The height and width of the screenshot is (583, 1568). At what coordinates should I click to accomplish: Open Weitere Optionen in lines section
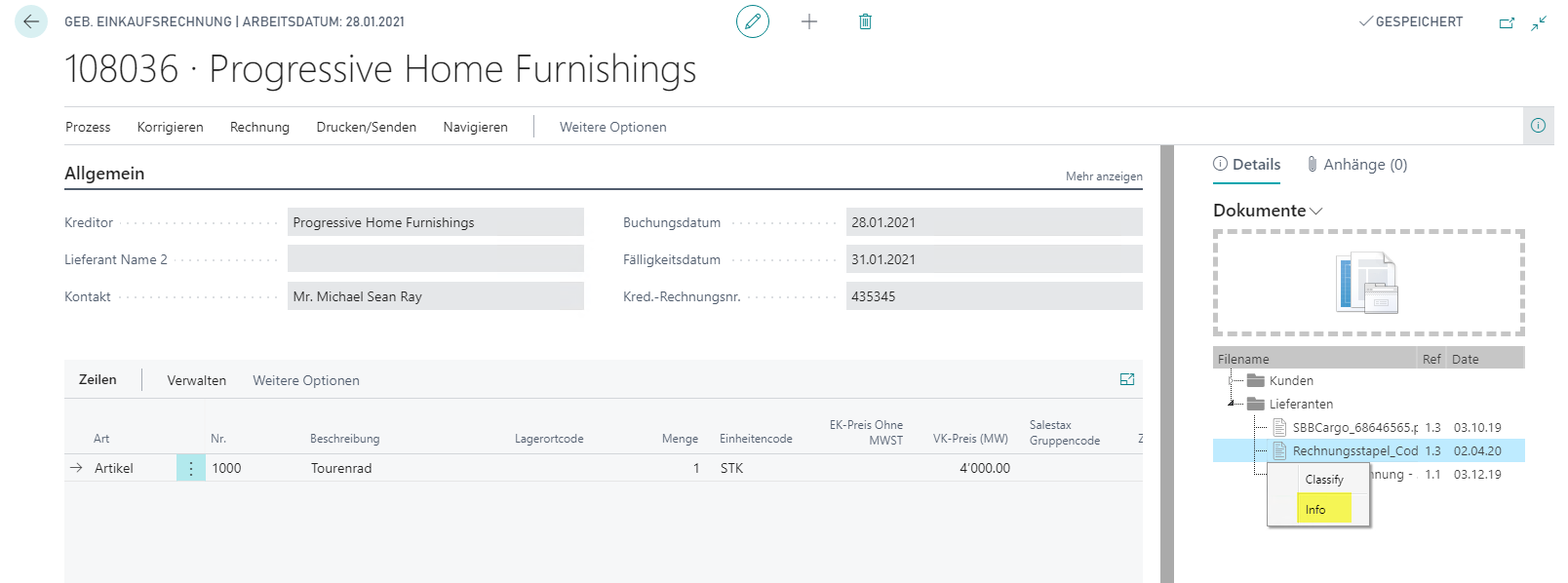(306, 380)
